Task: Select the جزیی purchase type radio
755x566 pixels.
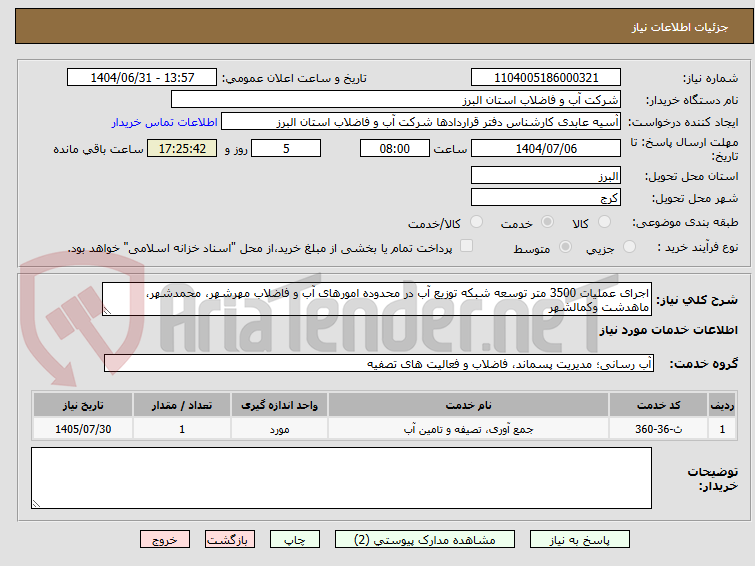Action: click(x=629, y=247)
